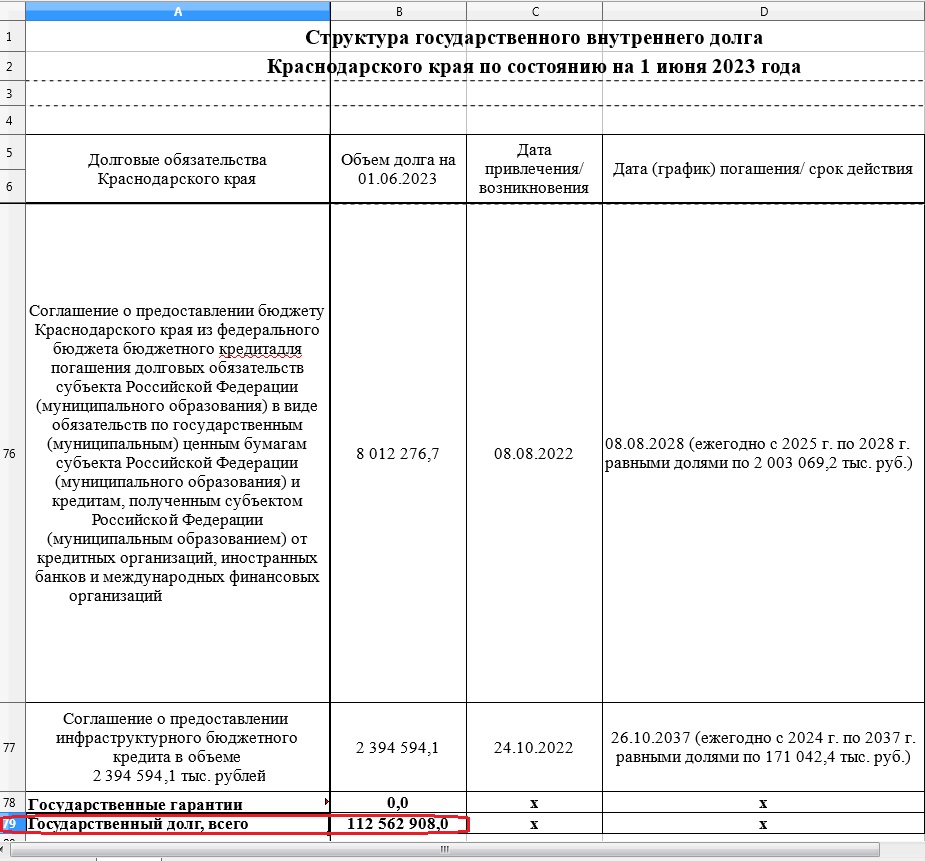Click subtitle 'Краснодарского края по состоянию на 1 июня 2023 года'
The height and width of the screenshot is (861, 925).
click(x=534, y=66)
